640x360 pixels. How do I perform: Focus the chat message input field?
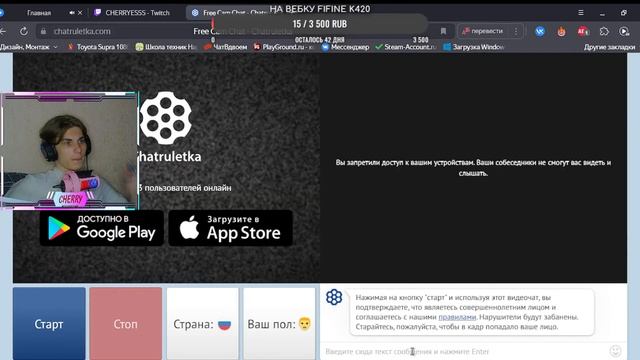pos(465,351)
